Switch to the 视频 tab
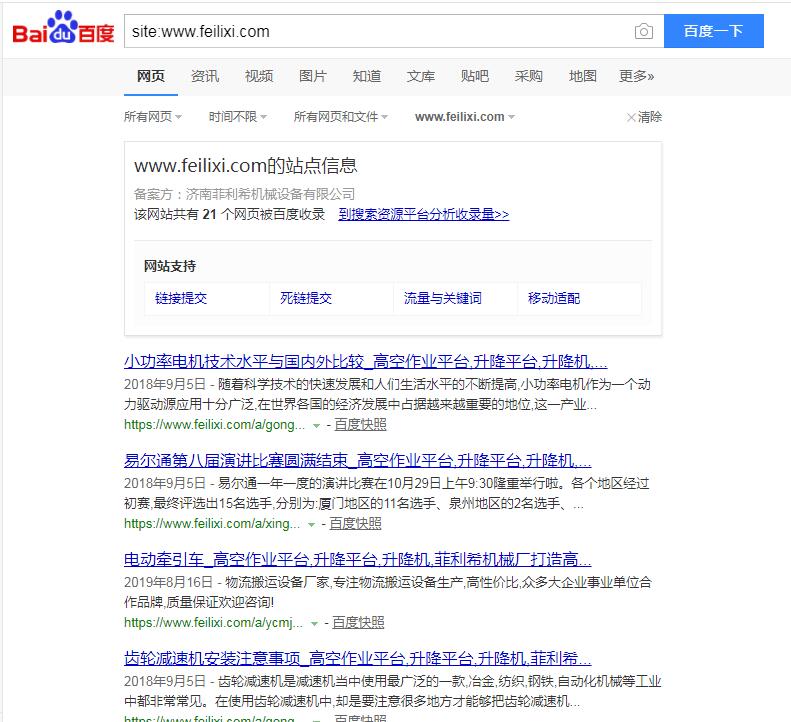 coord(259,76)
